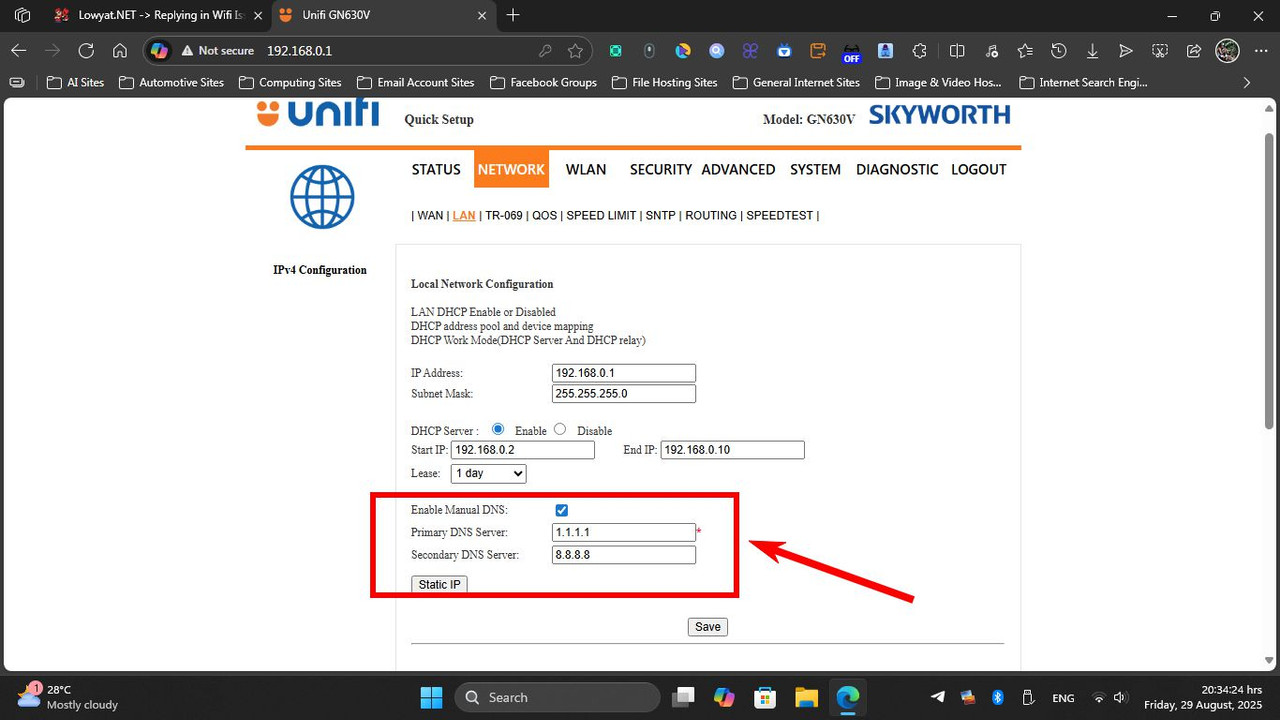Expand bookmarks overflow chevron
This screenshot has width=1280, height=720.
coord(1246,82)
